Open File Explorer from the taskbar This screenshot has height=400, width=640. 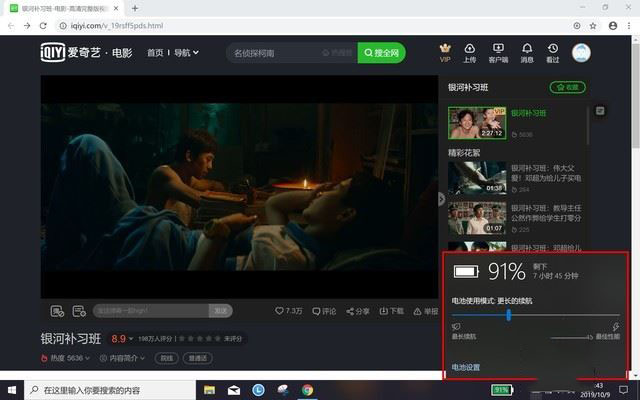pos(209,390)
